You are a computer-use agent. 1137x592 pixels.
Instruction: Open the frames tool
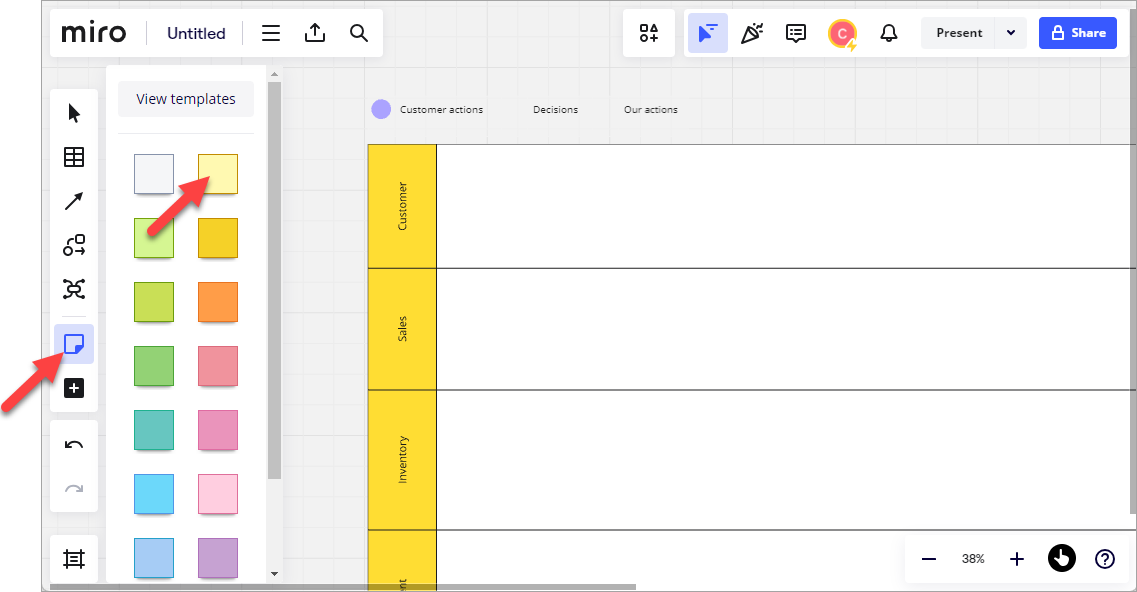tap(74, 559)
